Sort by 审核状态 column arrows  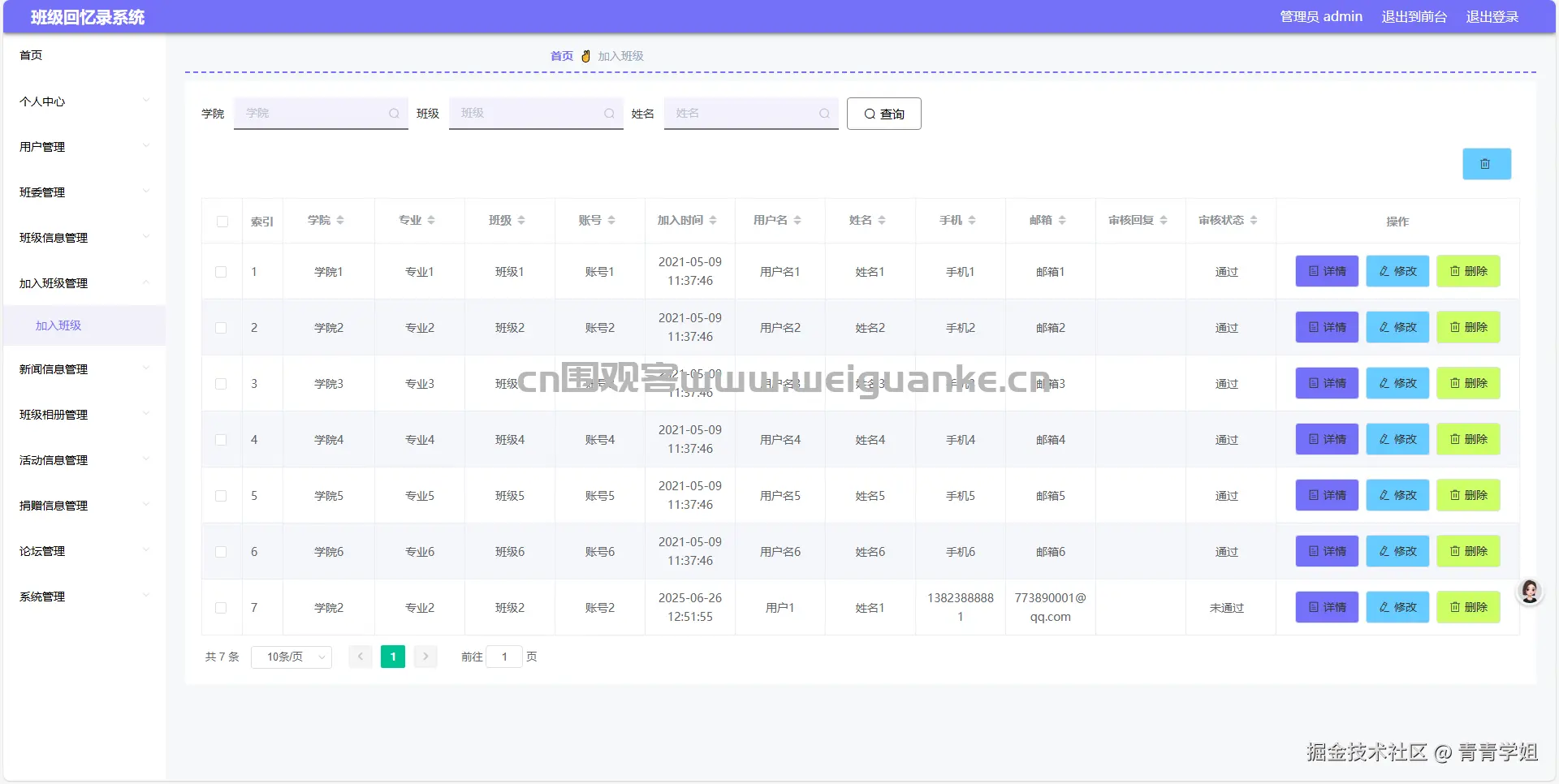click(1254, 220)
